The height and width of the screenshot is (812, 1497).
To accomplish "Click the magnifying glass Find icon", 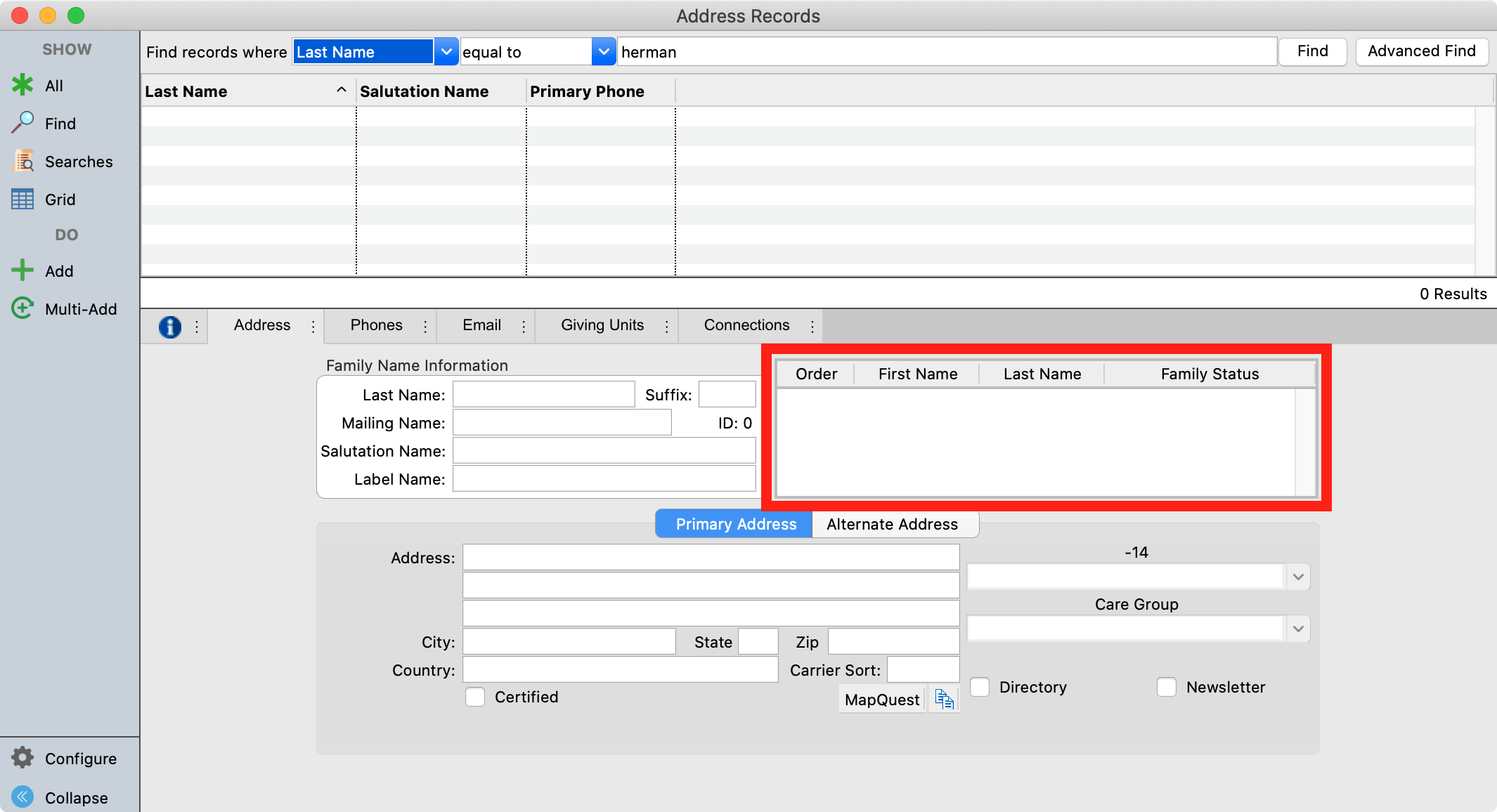I will coord(22,123).
